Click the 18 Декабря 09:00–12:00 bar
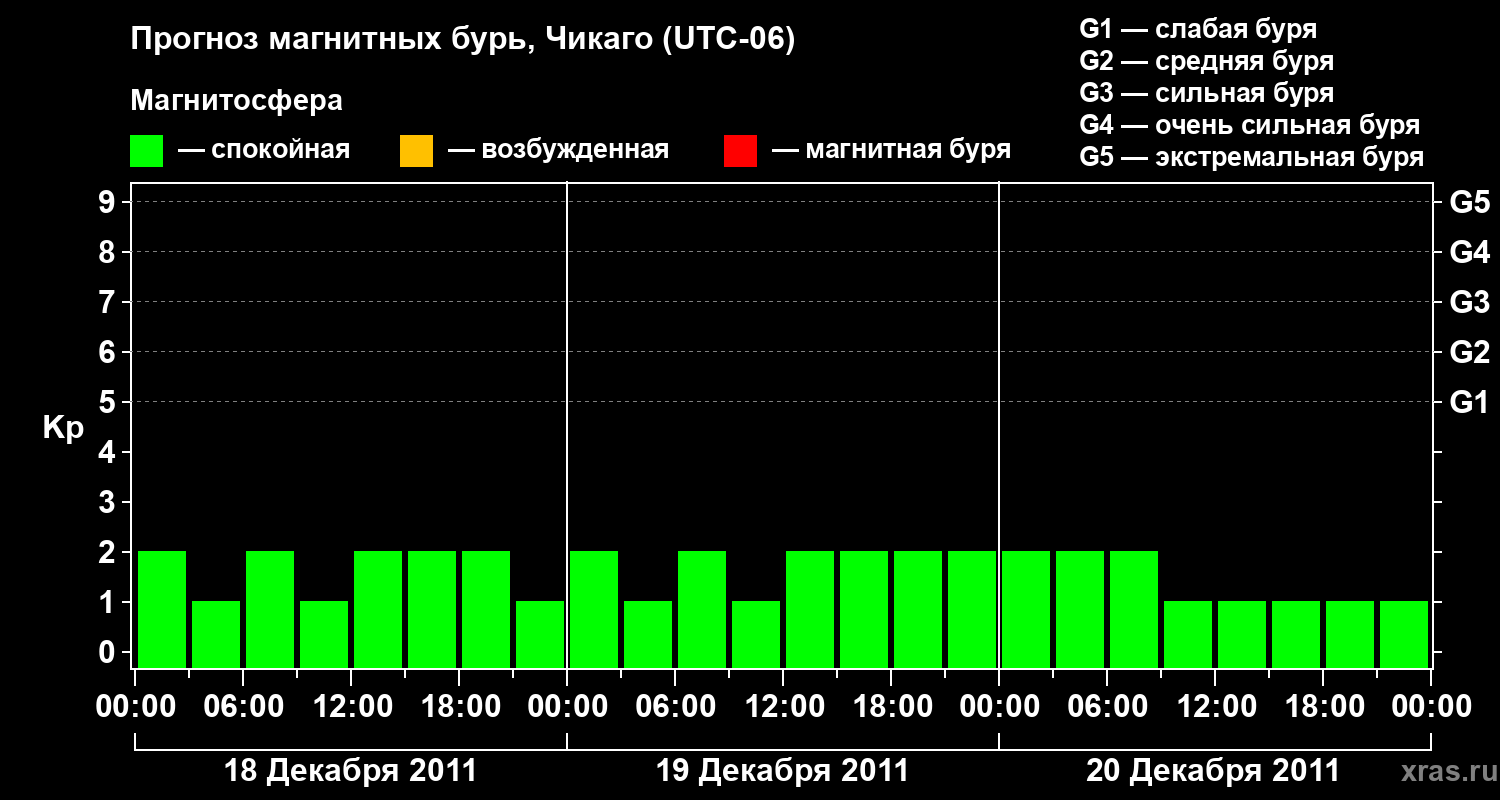The image size is (1500, 800). coord(324,634)
